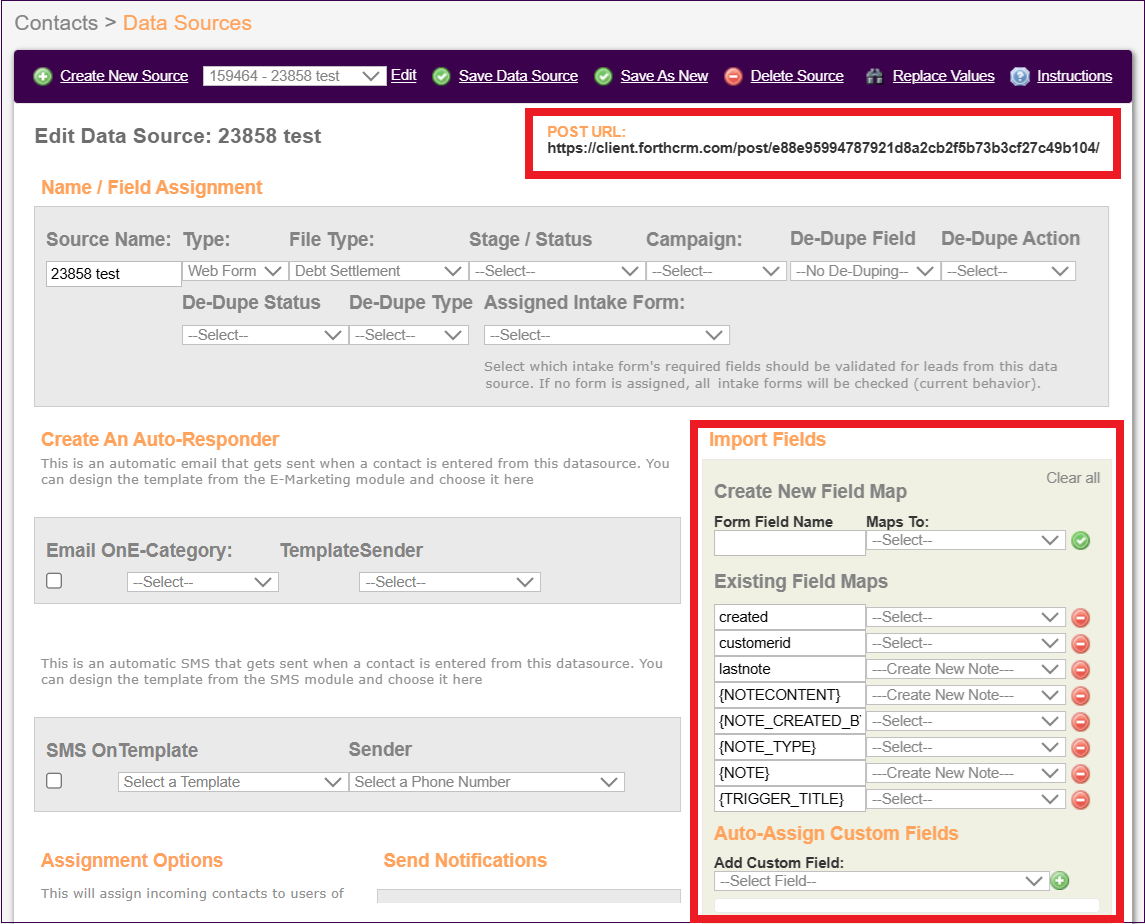Click the Source Name input field

tap(114, 274)
